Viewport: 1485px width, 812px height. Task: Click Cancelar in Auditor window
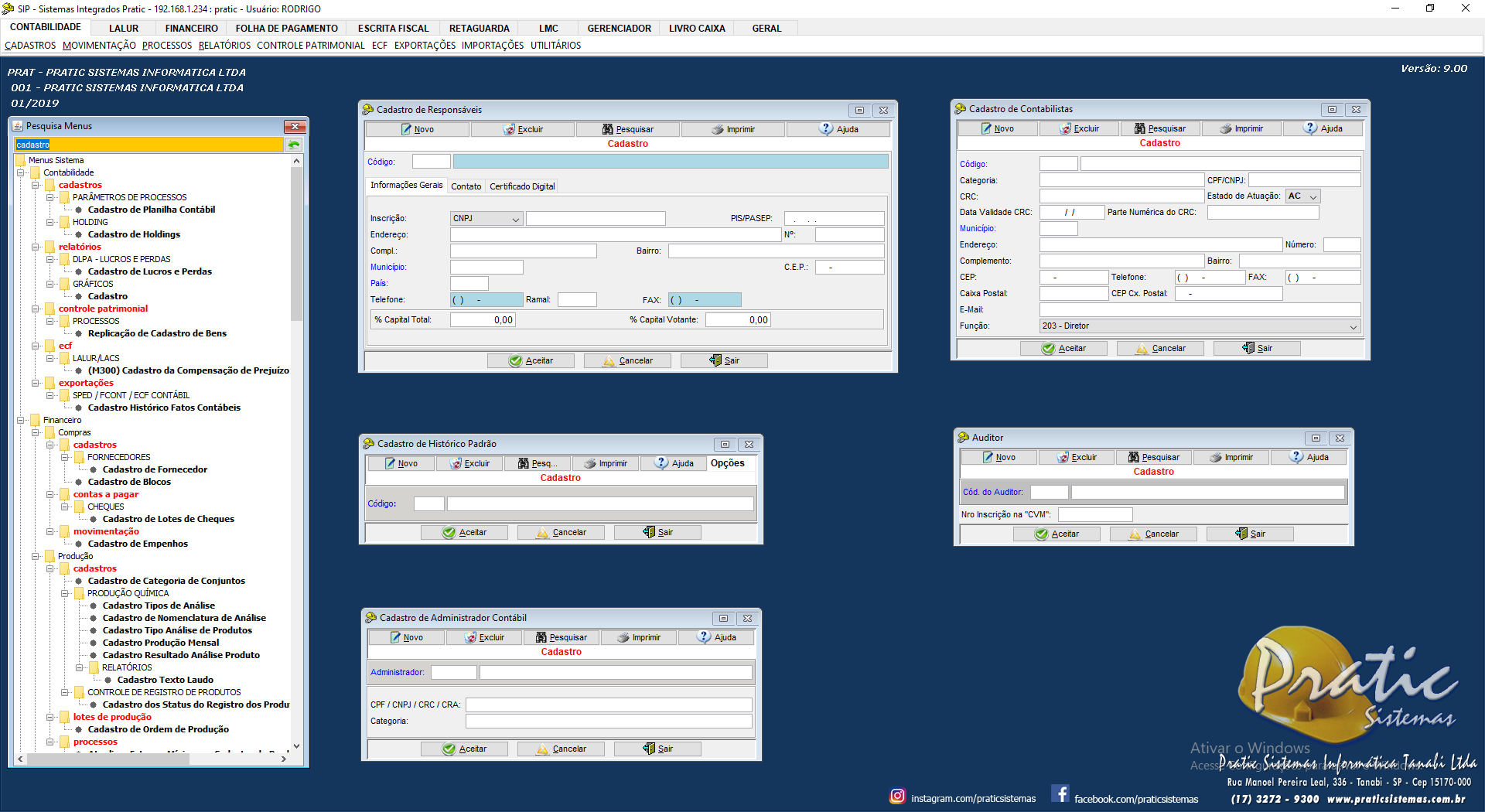(x=1153, y=534)
